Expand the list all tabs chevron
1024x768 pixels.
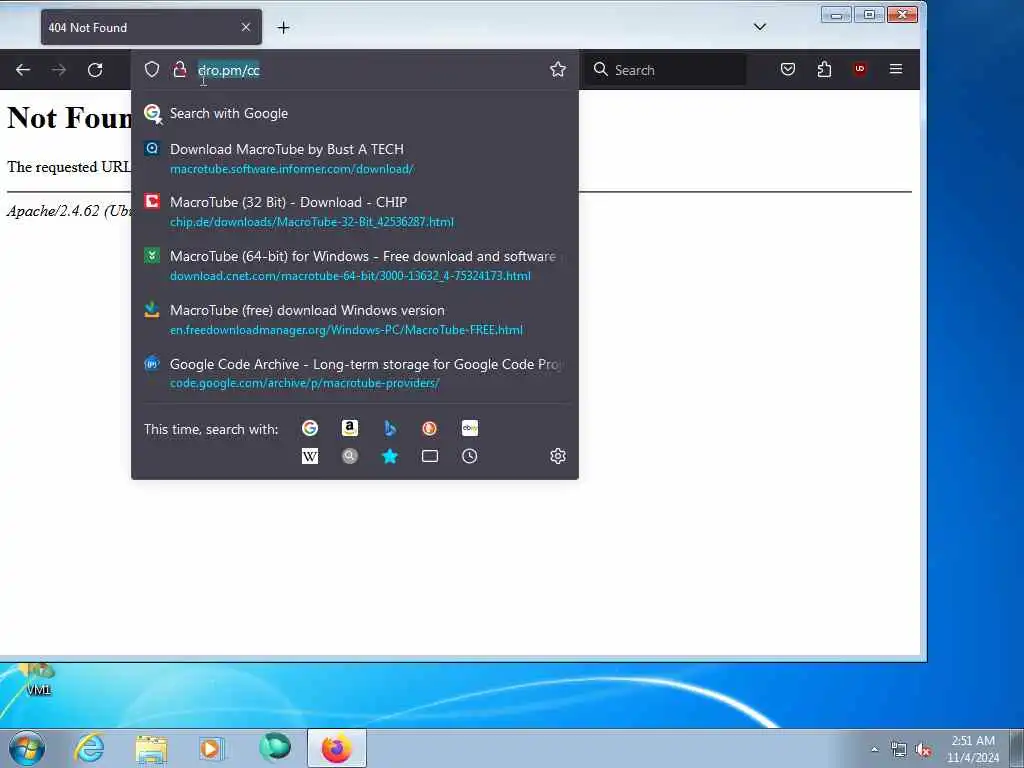[760, 27]
